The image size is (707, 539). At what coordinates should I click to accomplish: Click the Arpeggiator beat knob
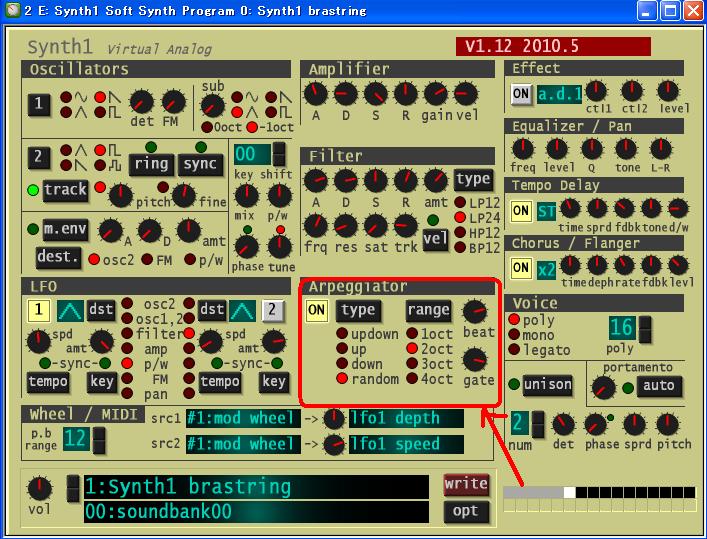point(475,311)
